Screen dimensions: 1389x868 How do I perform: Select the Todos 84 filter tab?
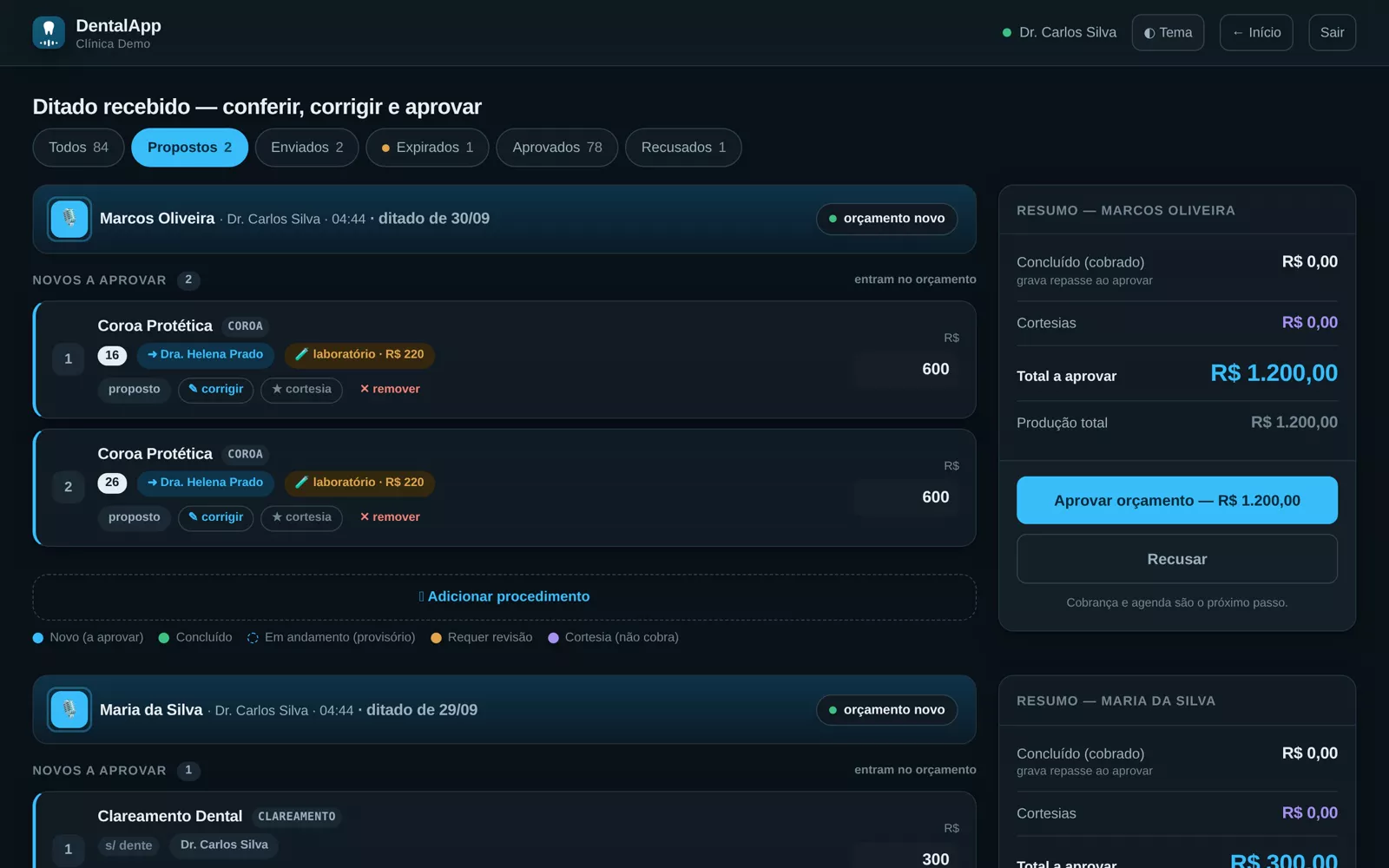(78, 148)
